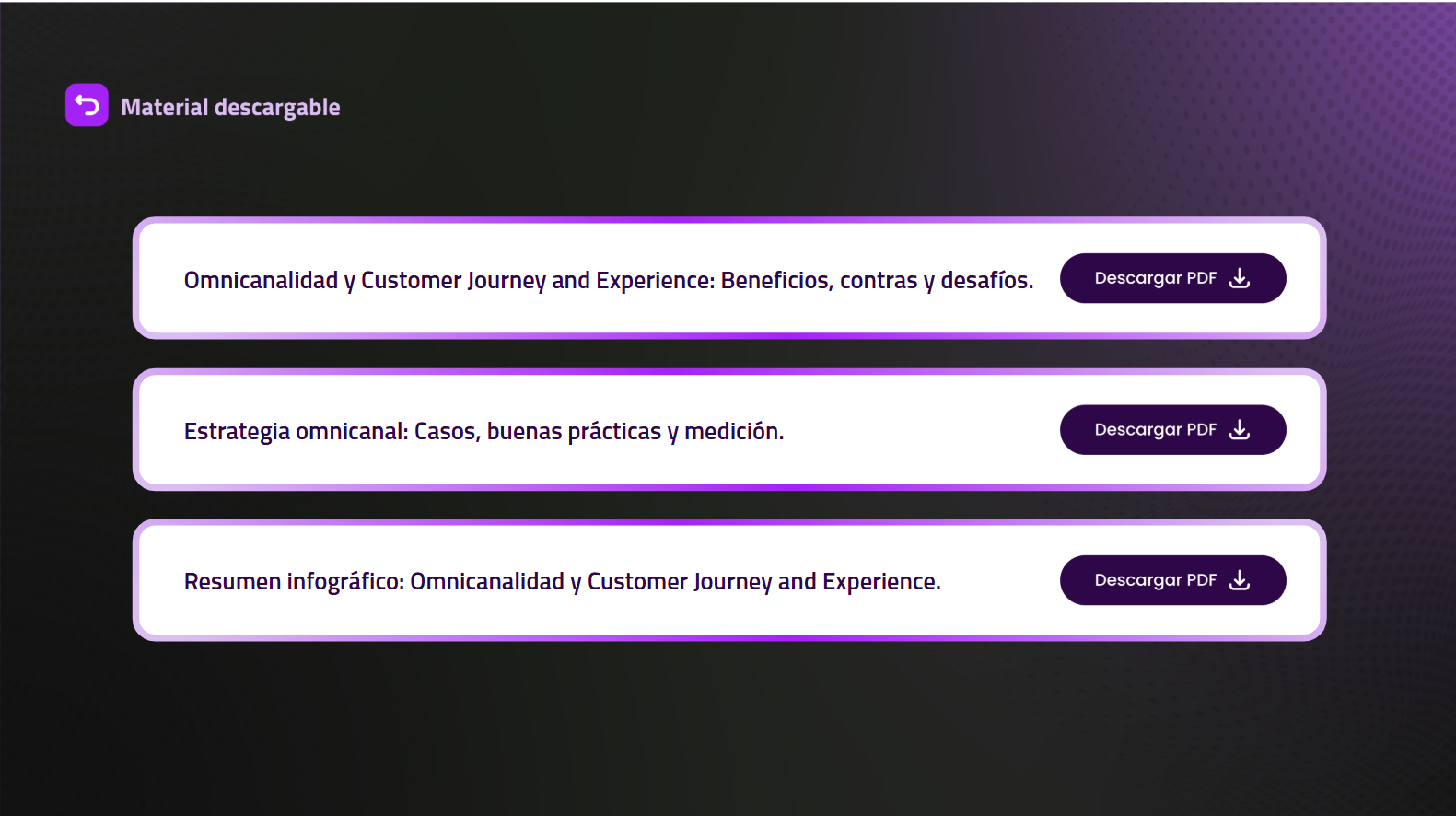Click the words "Customer Journey and Experience" in third card
1456x816 pixels.
[x=763, y=582]
